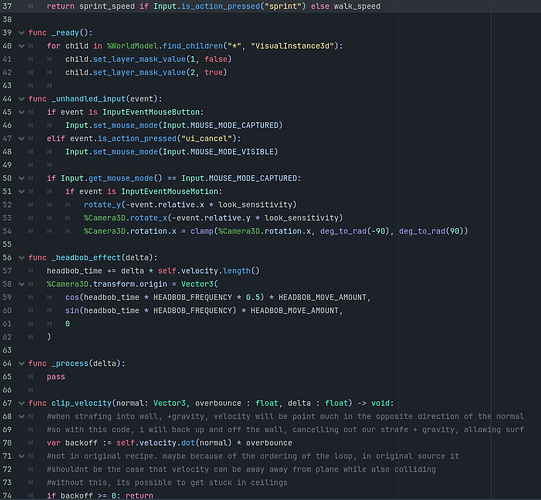Collapse the InputEventMouseMotion if block

coord(21,192)
